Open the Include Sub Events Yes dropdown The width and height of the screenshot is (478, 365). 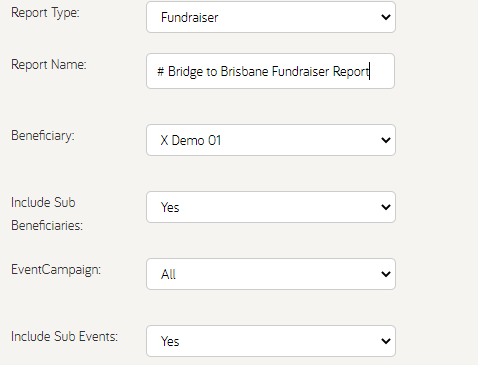tap(271, 341)
